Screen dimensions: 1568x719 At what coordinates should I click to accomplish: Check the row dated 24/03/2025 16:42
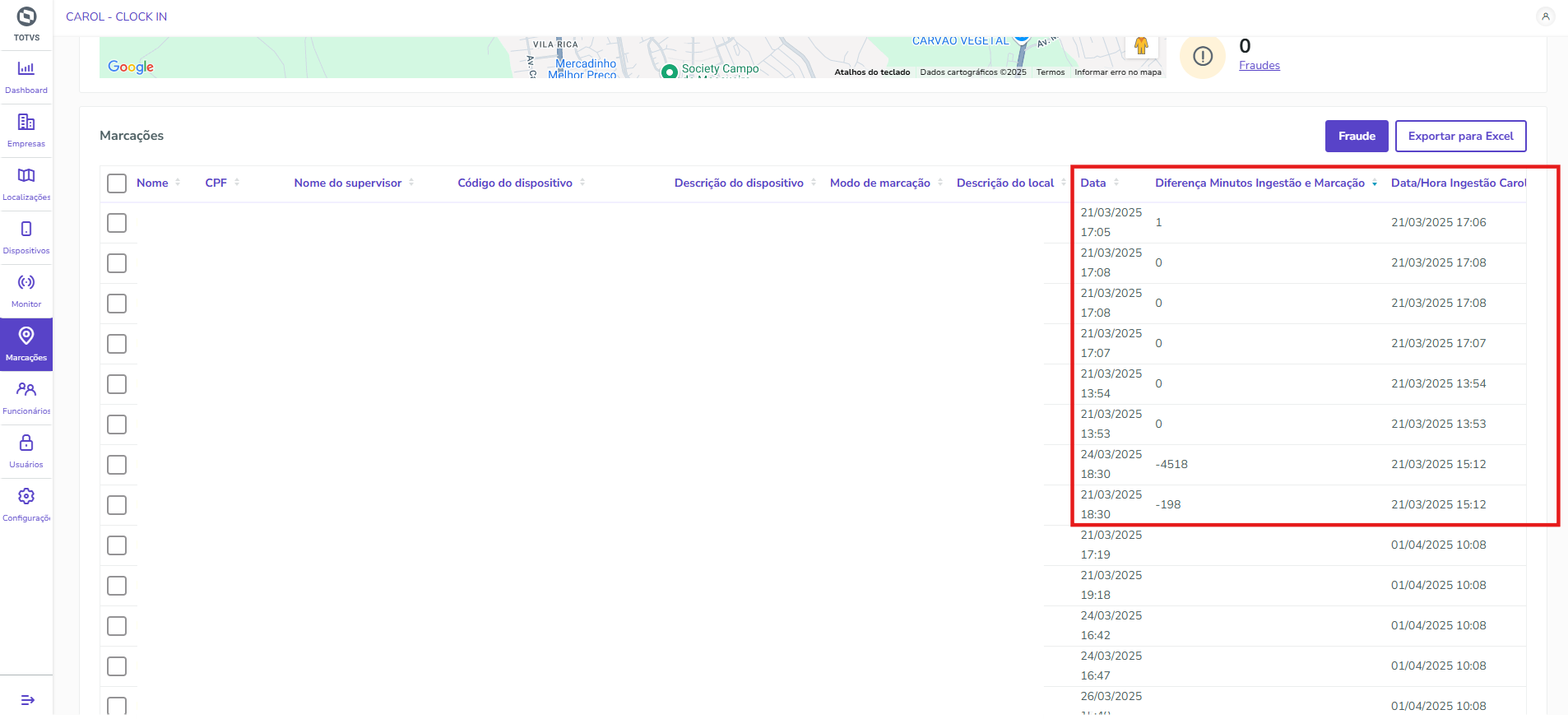(x=117, y=626)
